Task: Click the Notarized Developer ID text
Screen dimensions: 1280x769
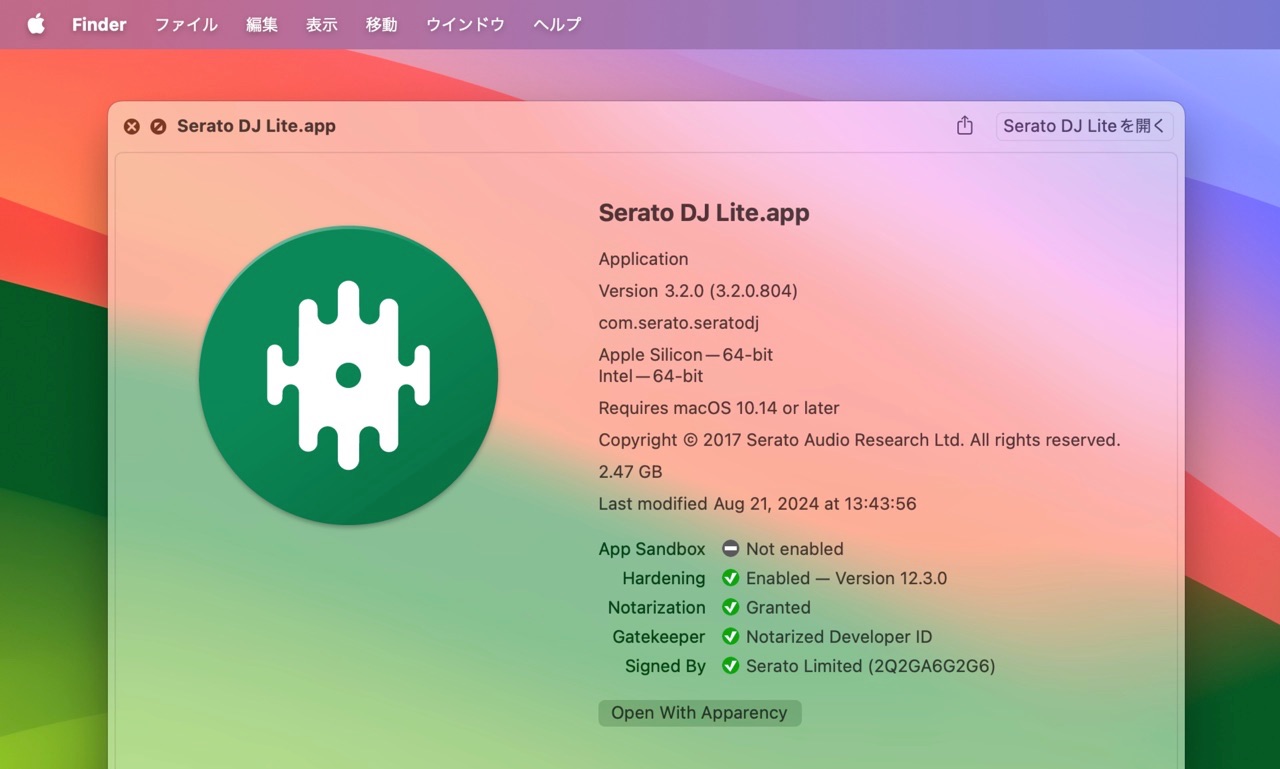Action: tap(839, 637)
